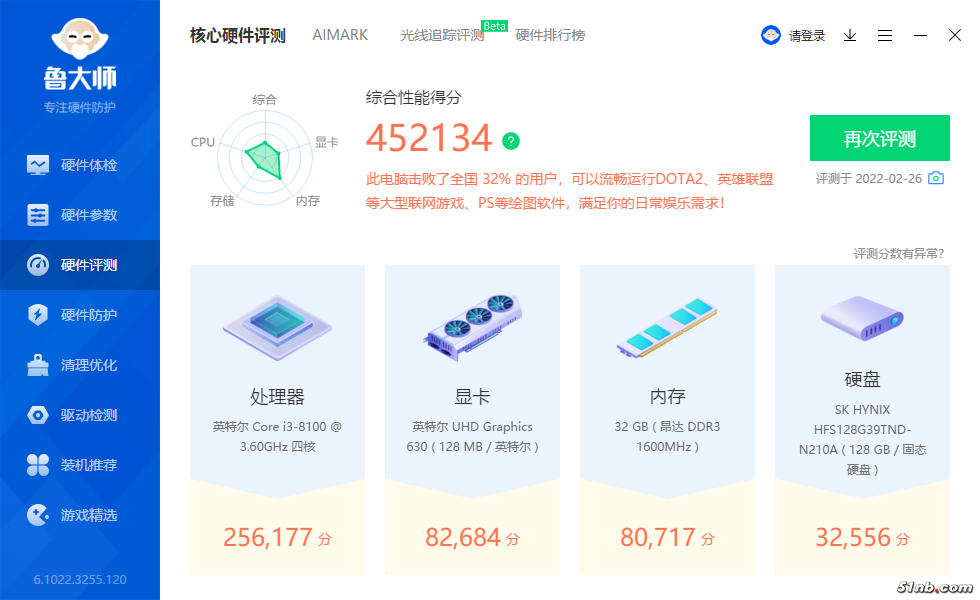Select the 游戏精选 menu label

click(89, 515)
